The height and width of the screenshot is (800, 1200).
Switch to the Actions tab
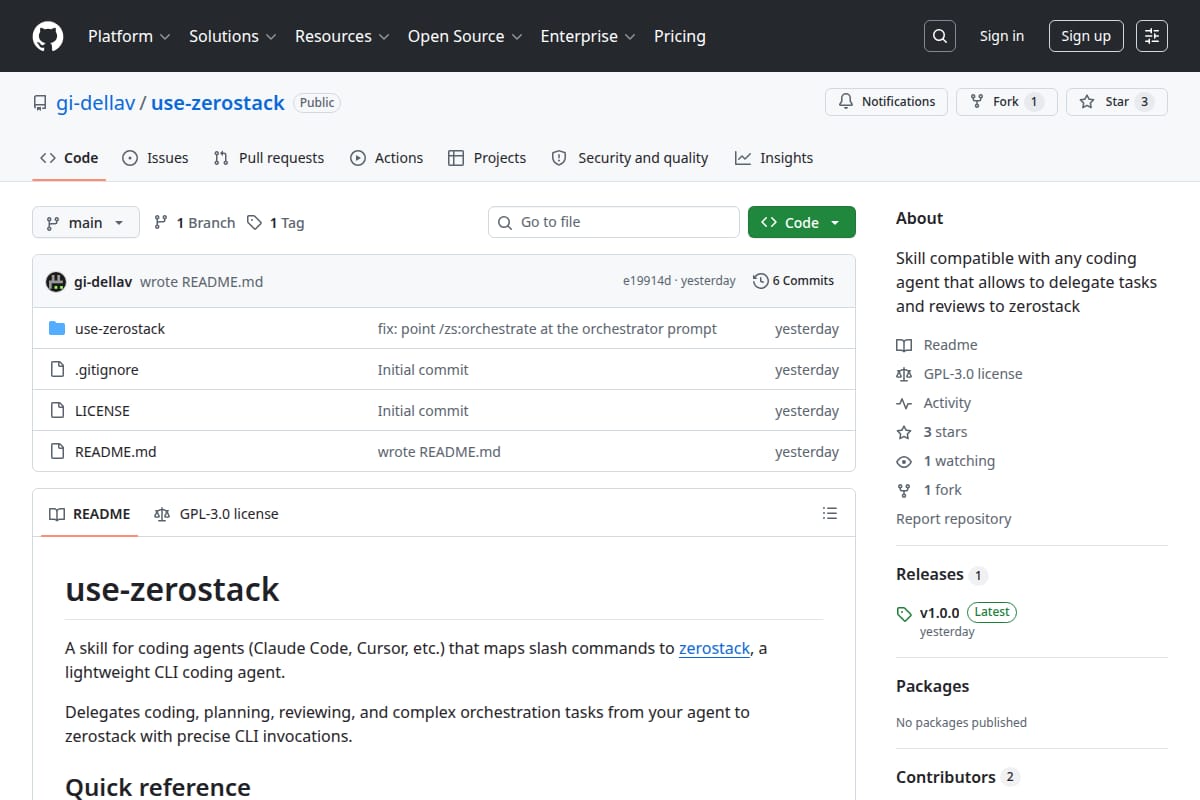tap(386, 158)
